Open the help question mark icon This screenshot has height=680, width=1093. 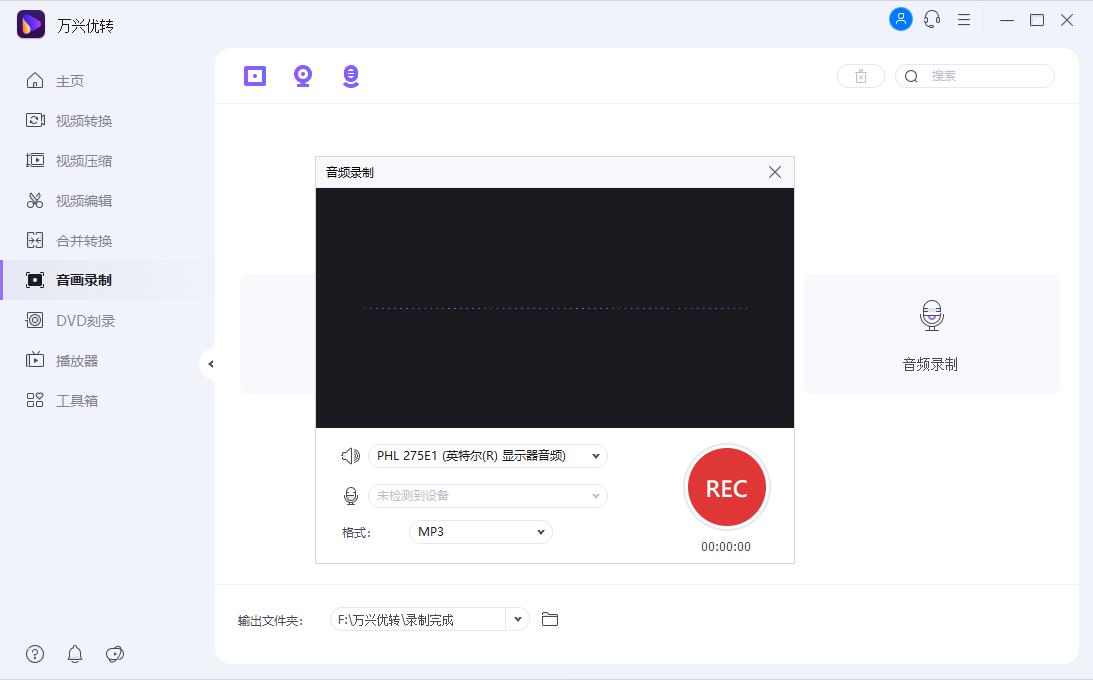(35, 654)
